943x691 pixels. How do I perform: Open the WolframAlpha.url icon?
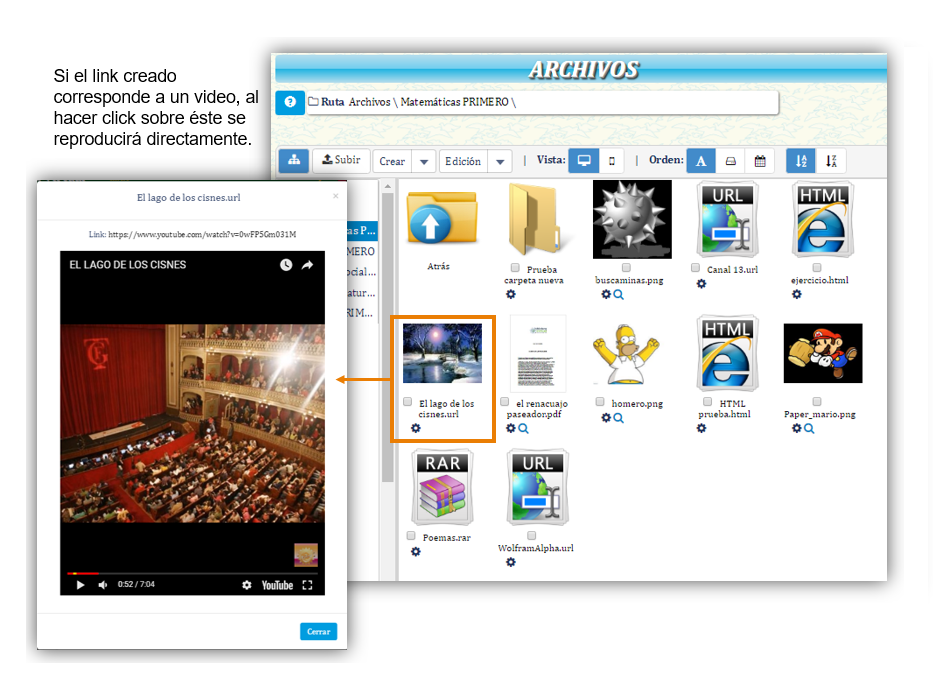point(538,487)
